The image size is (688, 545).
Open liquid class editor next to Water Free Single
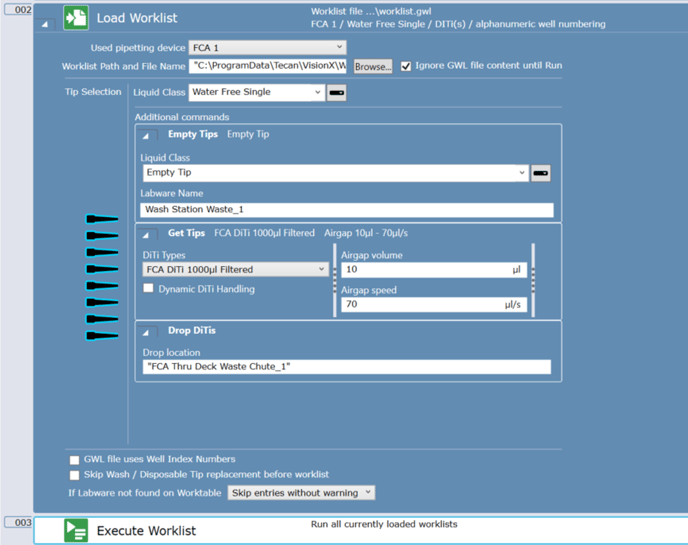337,93
